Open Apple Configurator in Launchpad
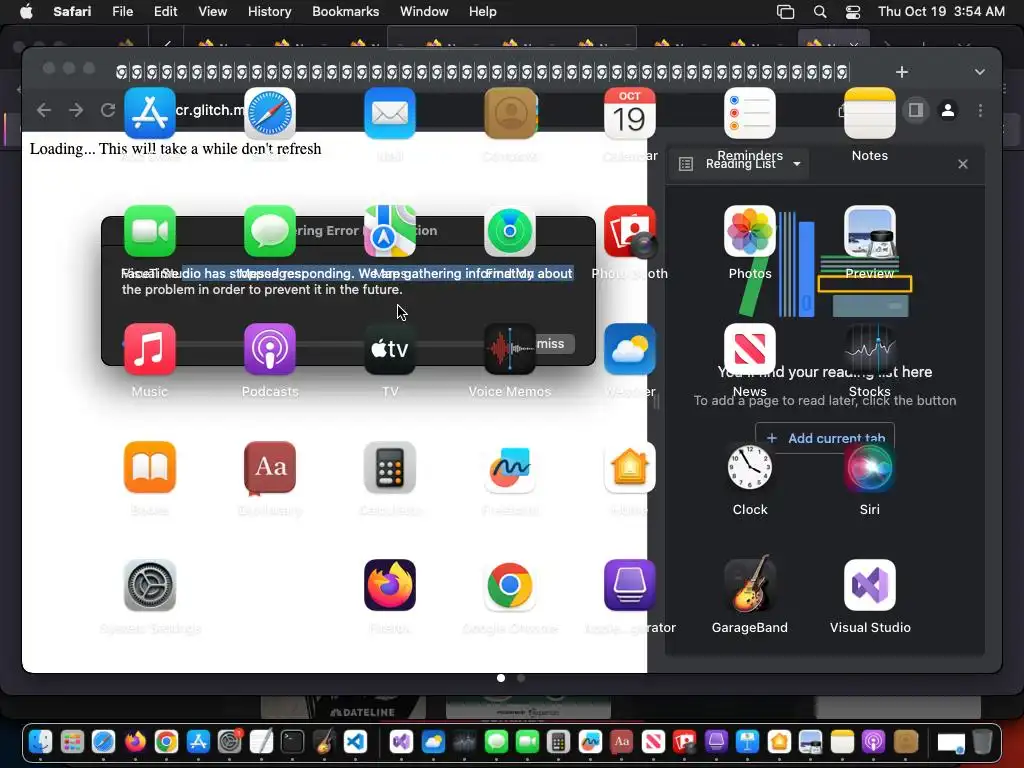The image size is (1024, 768). pyautogui.click(x=630, y=585)
